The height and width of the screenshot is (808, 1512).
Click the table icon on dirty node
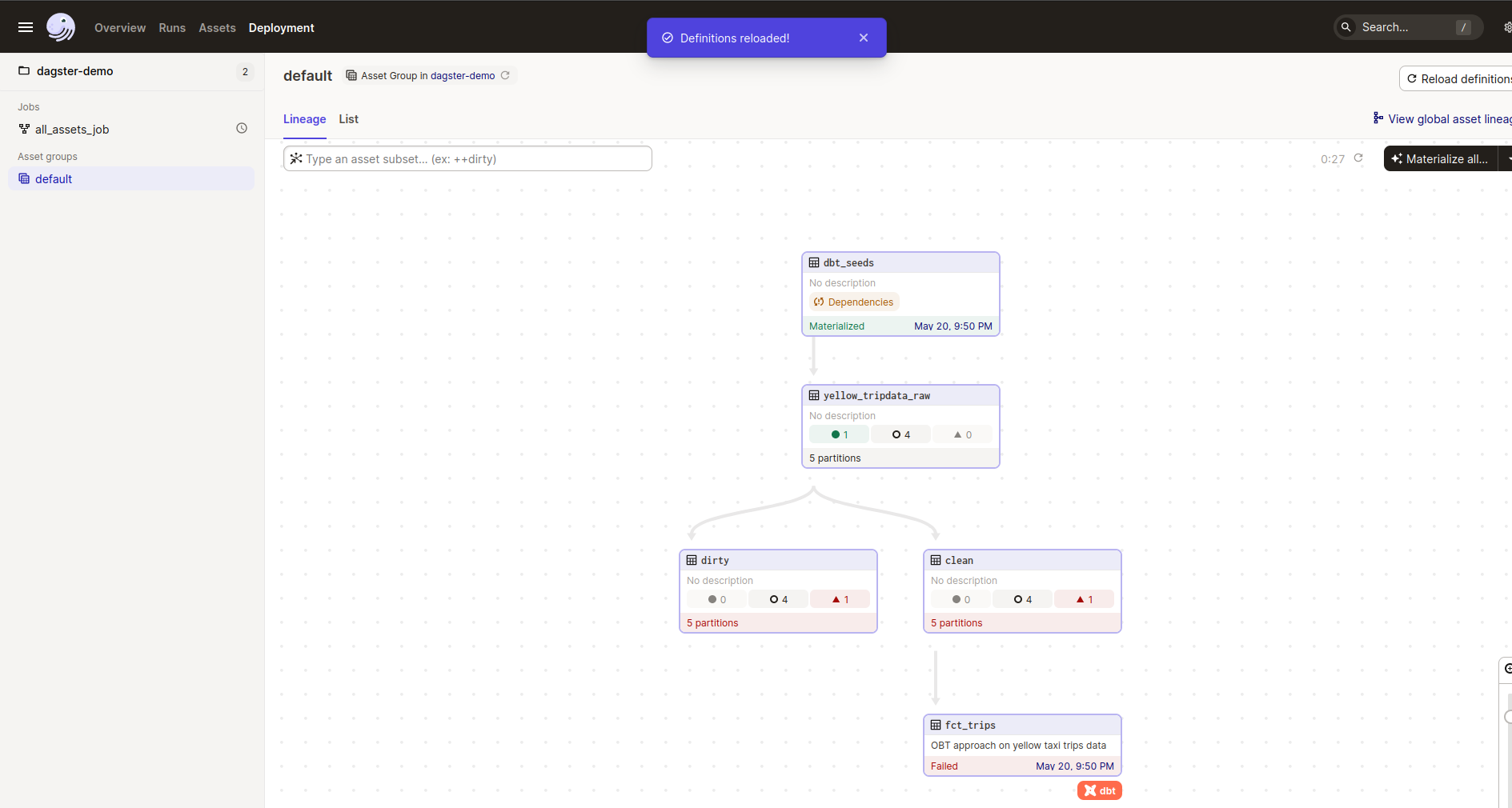(x=692, y=560)
